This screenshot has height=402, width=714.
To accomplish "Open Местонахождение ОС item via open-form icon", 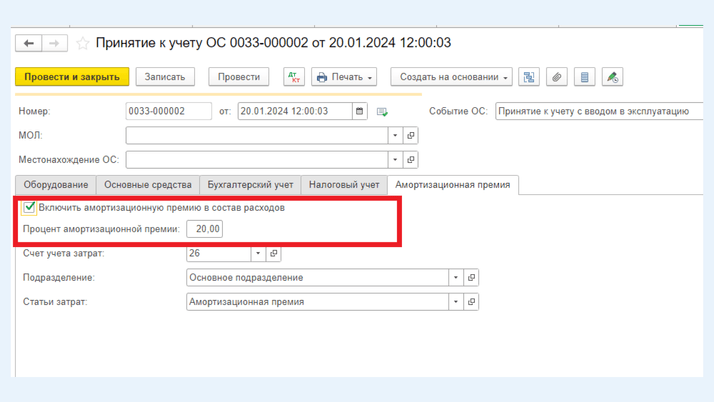I will coord(411,160).
